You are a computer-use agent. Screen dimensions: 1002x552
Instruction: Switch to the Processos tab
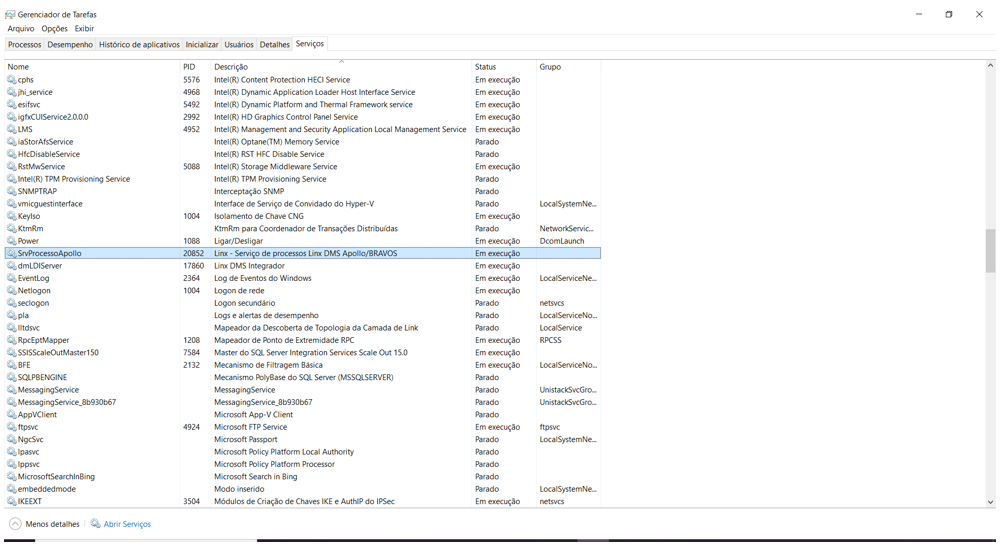[24, 45]
